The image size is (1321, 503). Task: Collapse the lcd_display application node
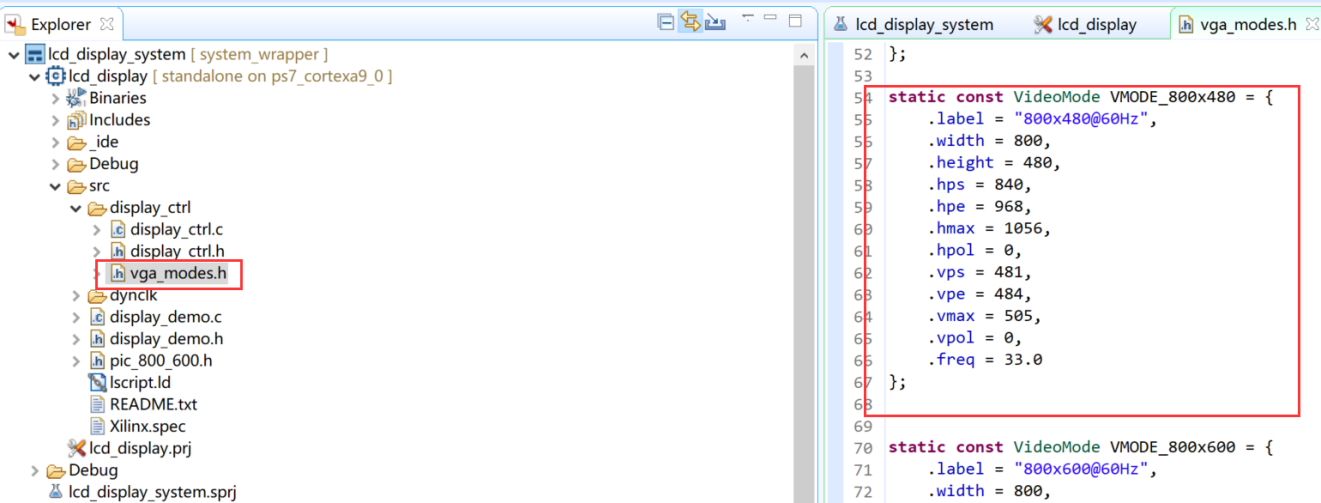[x=34, y=76]
